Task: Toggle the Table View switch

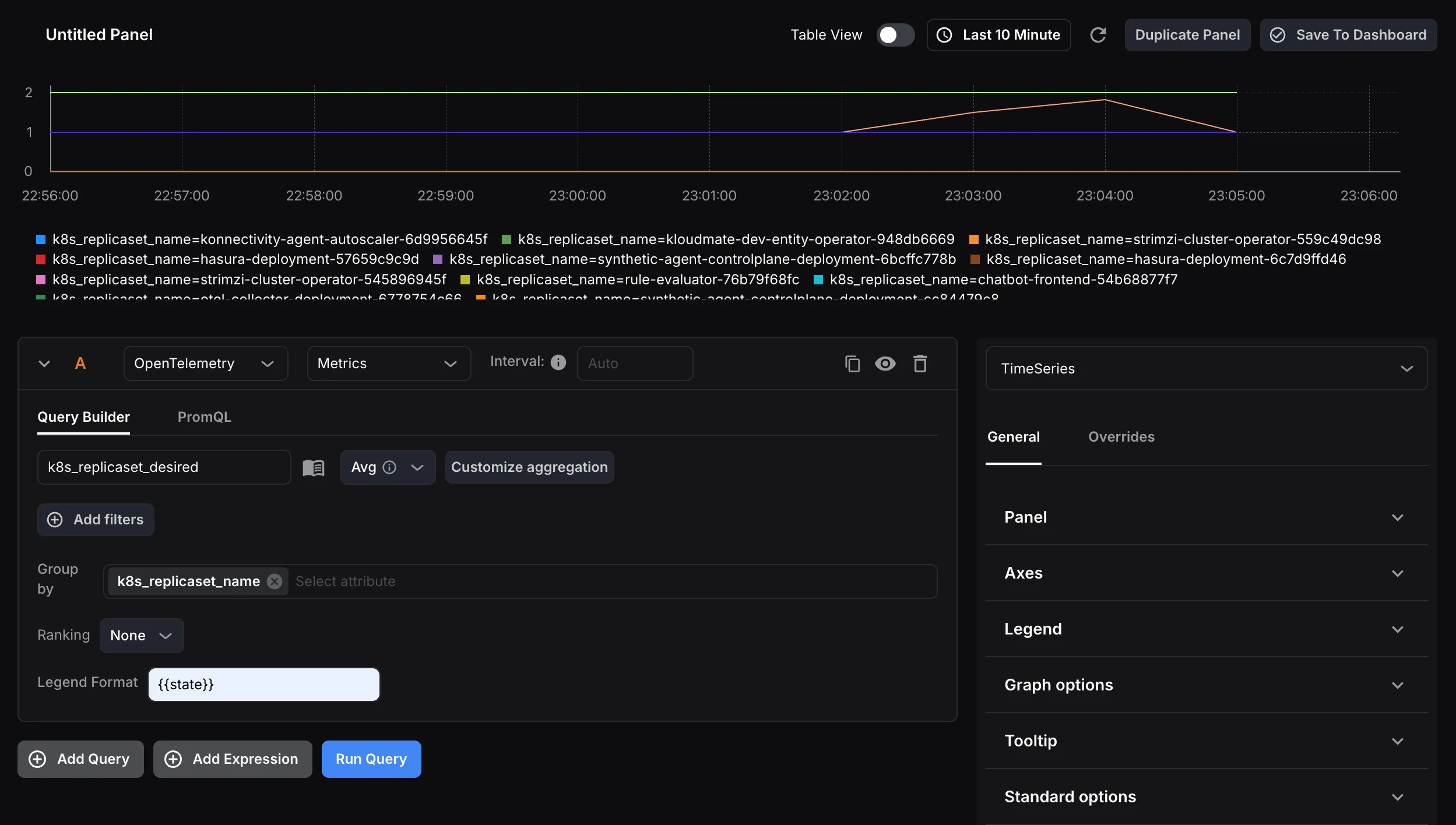Action: pyautogui.click(x=896, y=35)
